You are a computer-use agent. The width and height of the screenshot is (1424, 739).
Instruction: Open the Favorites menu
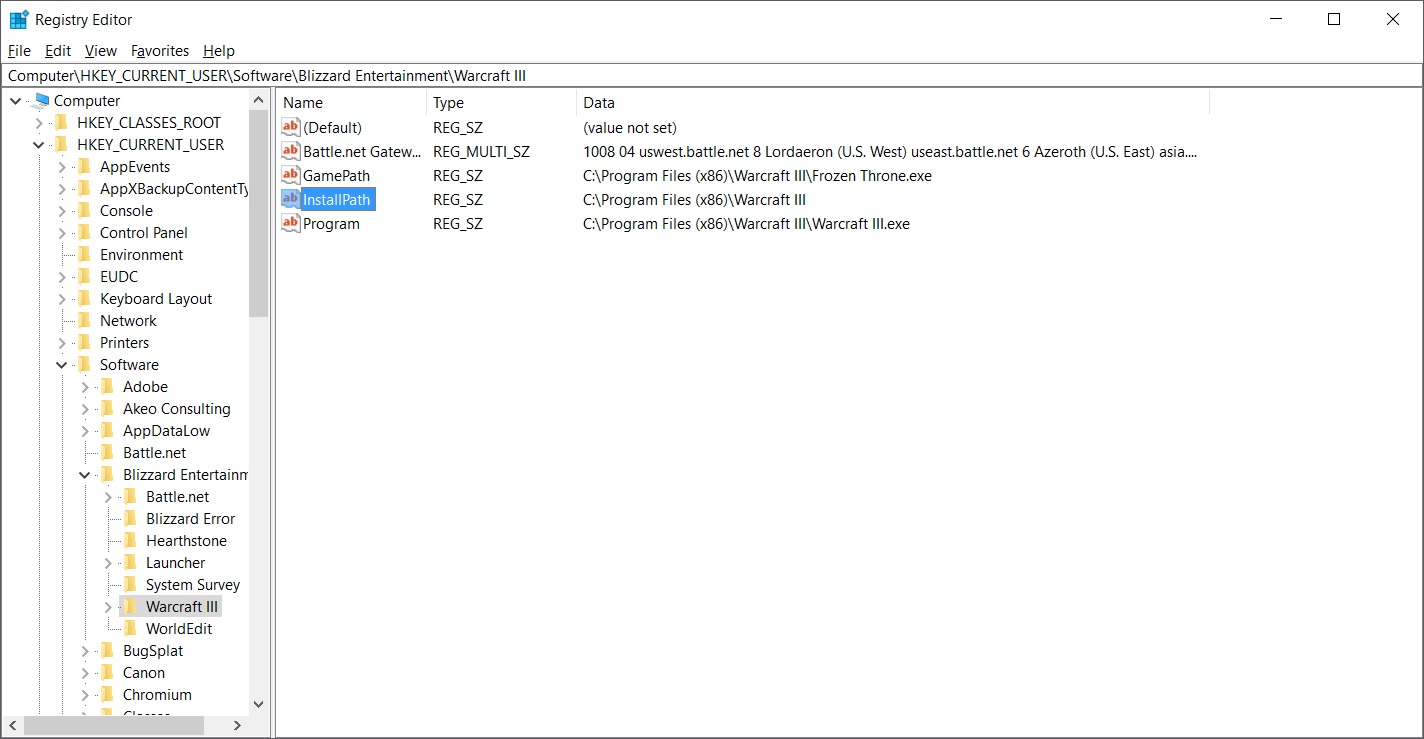coord(160,50)
